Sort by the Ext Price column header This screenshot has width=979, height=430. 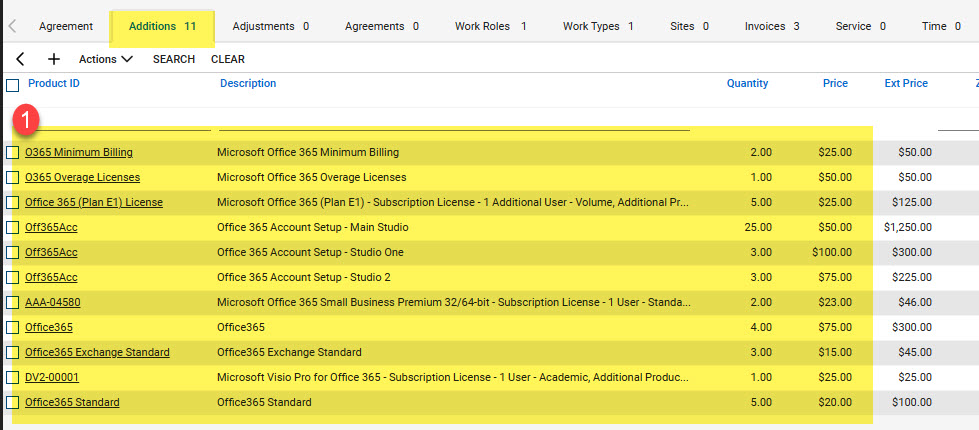click(x=906, y=83)
